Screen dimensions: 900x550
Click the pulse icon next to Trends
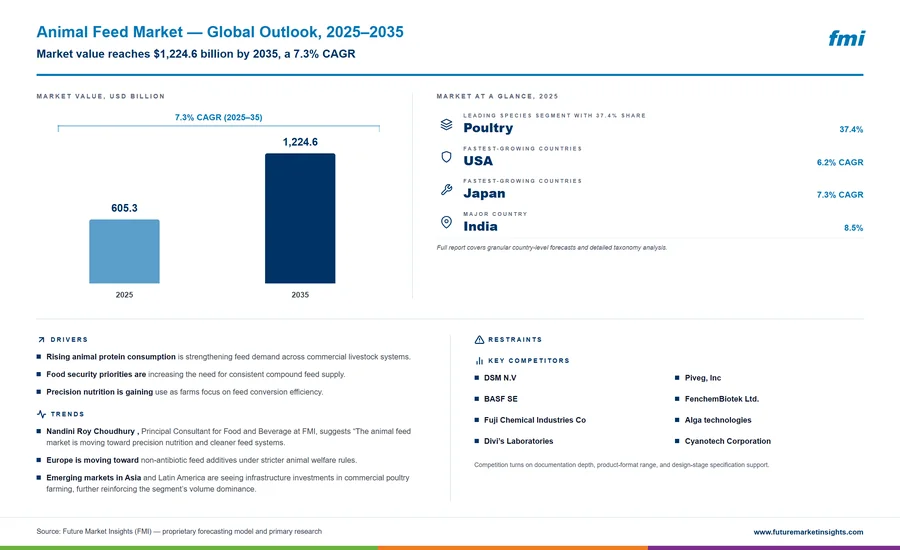41,414
